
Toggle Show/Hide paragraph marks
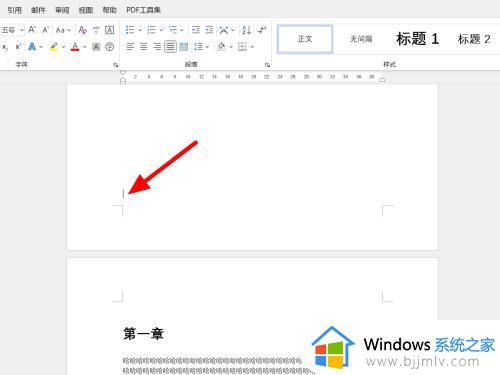[262, 30]
